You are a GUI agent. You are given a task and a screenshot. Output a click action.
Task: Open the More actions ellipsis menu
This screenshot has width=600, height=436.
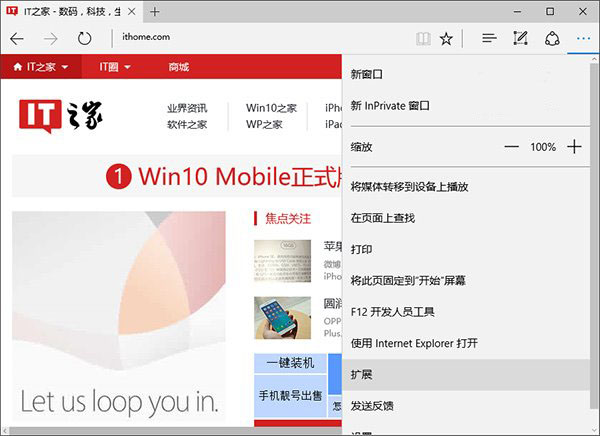tap(583, 38)
